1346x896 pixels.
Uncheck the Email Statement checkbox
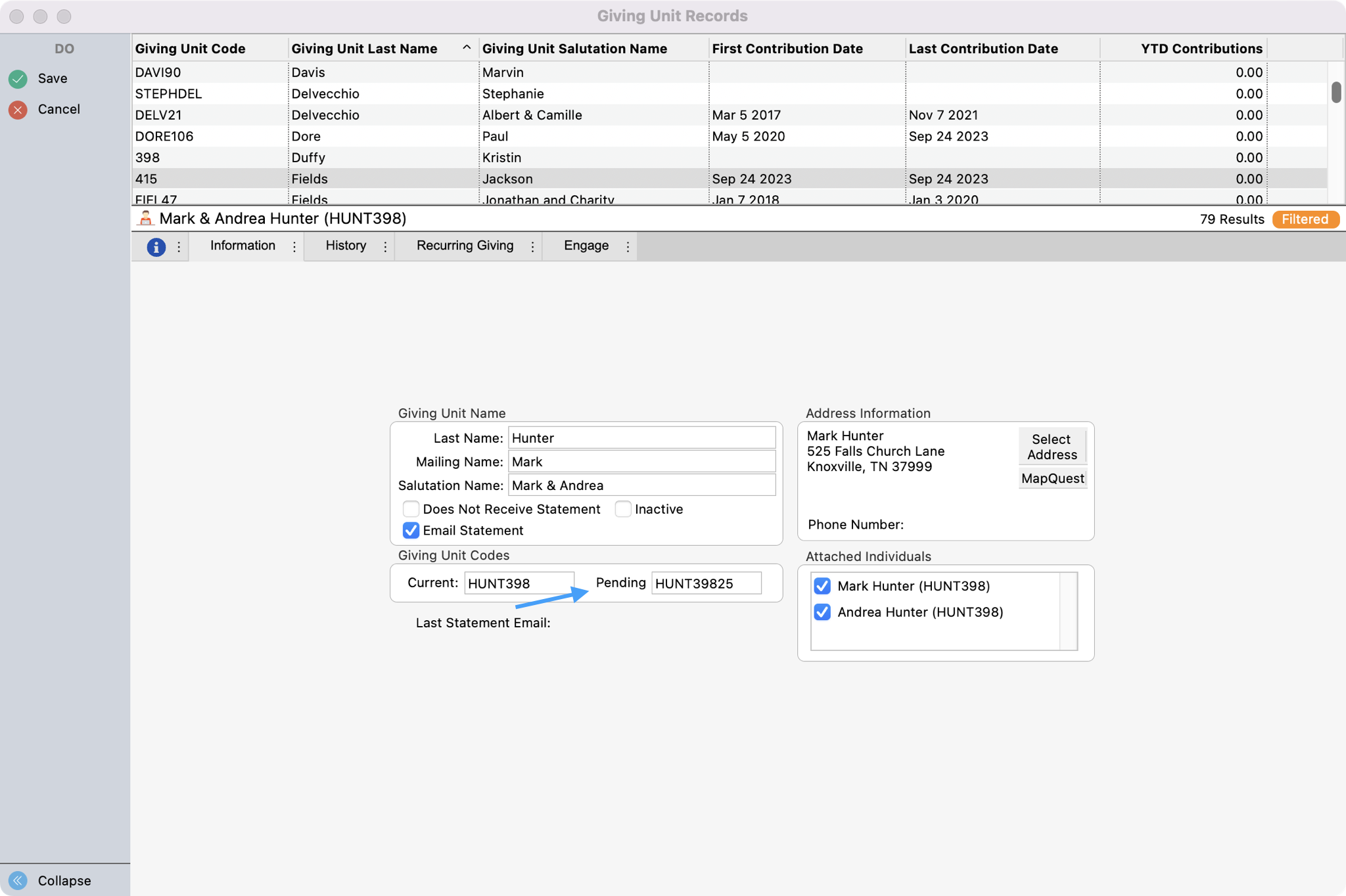pos(411,530)
